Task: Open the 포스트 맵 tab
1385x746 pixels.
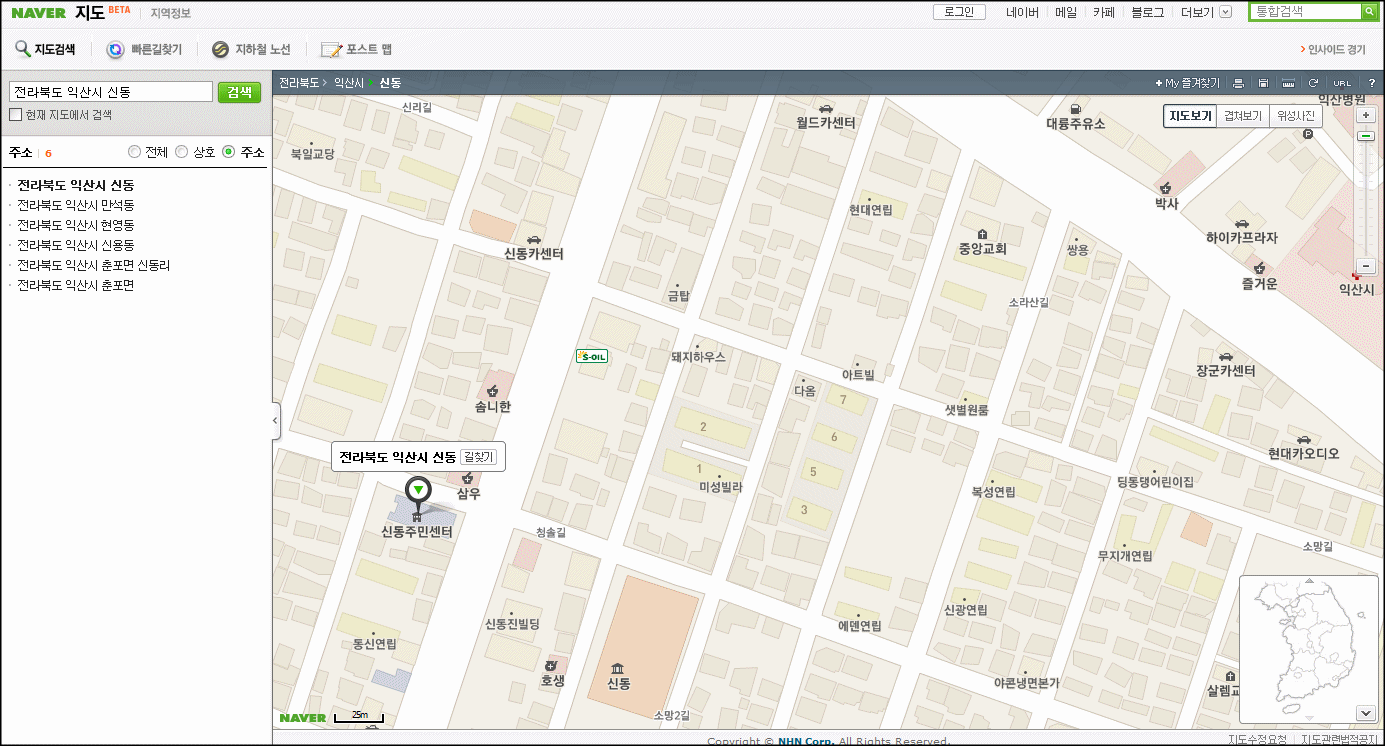Action: click(x=356, y=49)
